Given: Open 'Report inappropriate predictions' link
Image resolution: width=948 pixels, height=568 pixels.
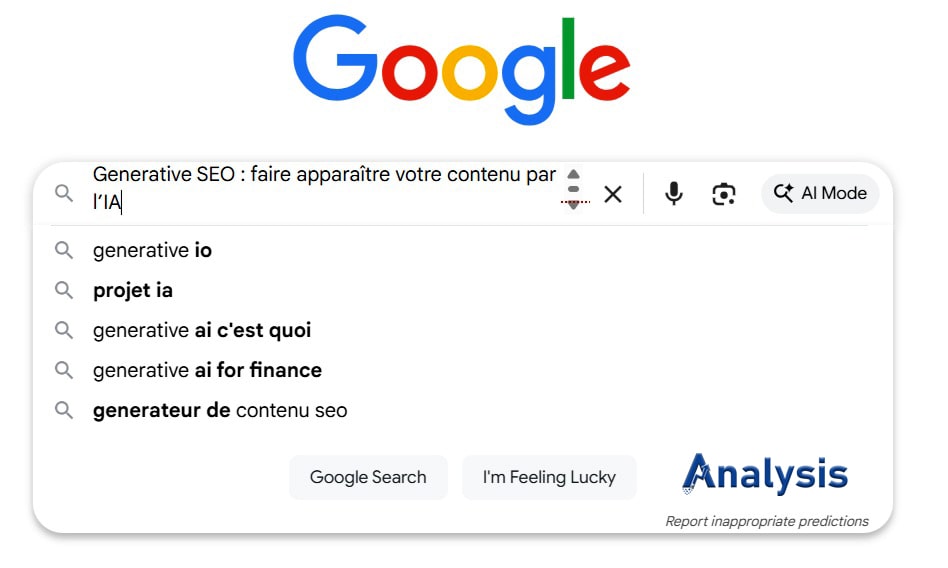Looking at the screenshot, I should (767, 521).
